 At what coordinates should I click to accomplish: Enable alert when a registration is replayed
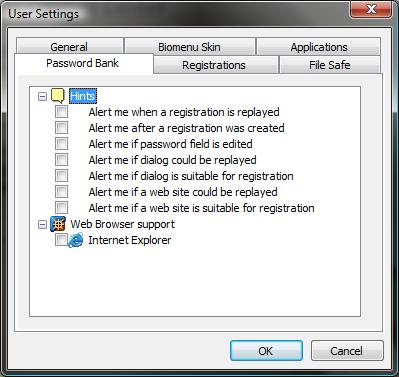[62, 112]
